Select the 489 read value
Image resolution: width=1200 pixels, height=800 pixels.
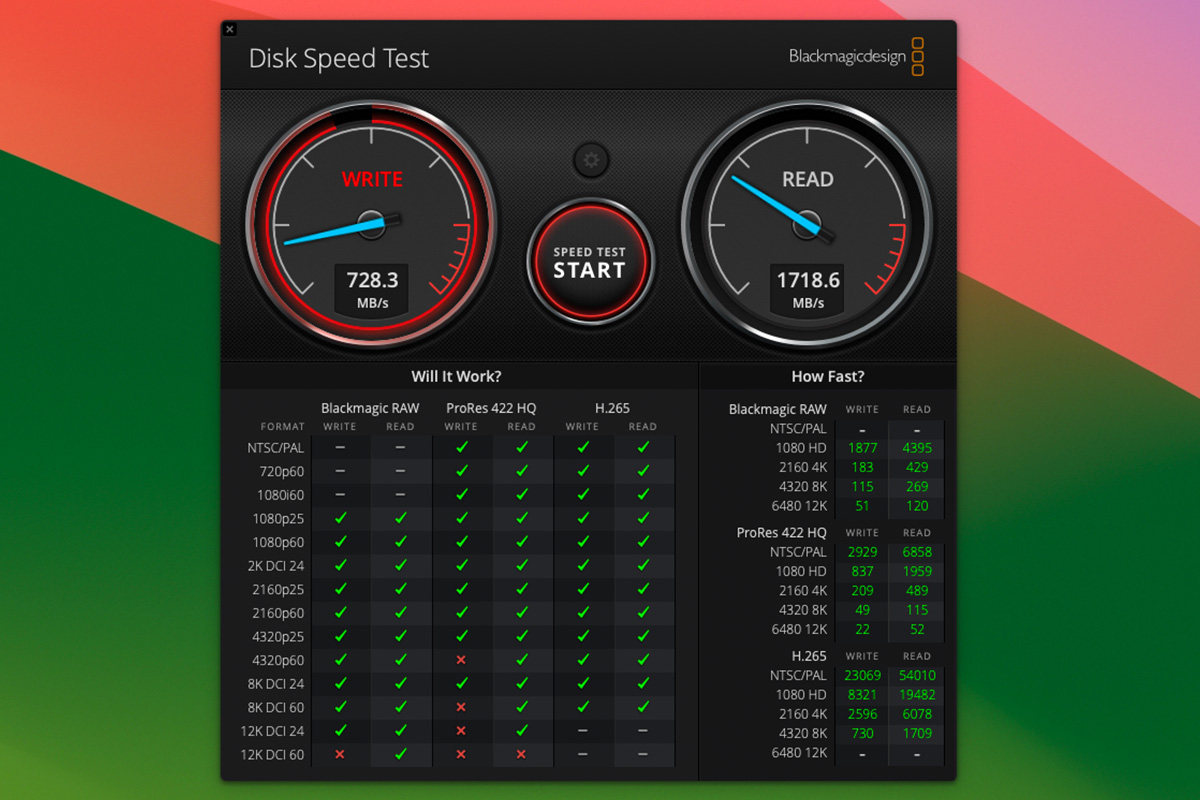[x=916, y=590]
